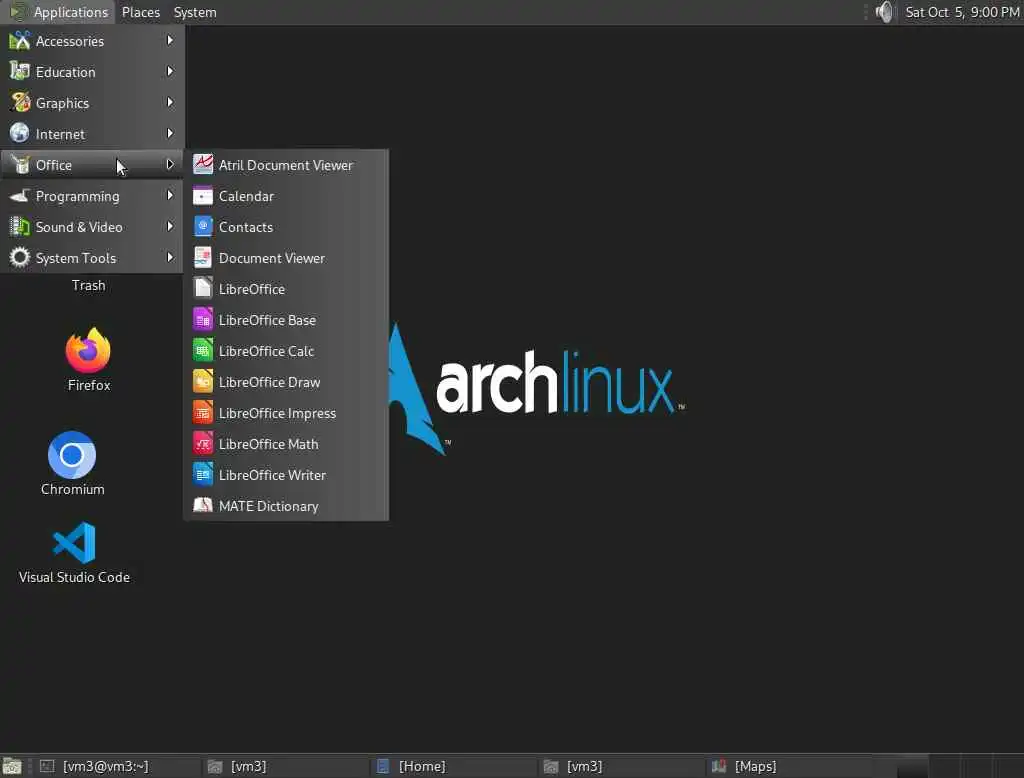
Task: Switch to the second [vm3] taskbar window
Action: coord(622,766)
